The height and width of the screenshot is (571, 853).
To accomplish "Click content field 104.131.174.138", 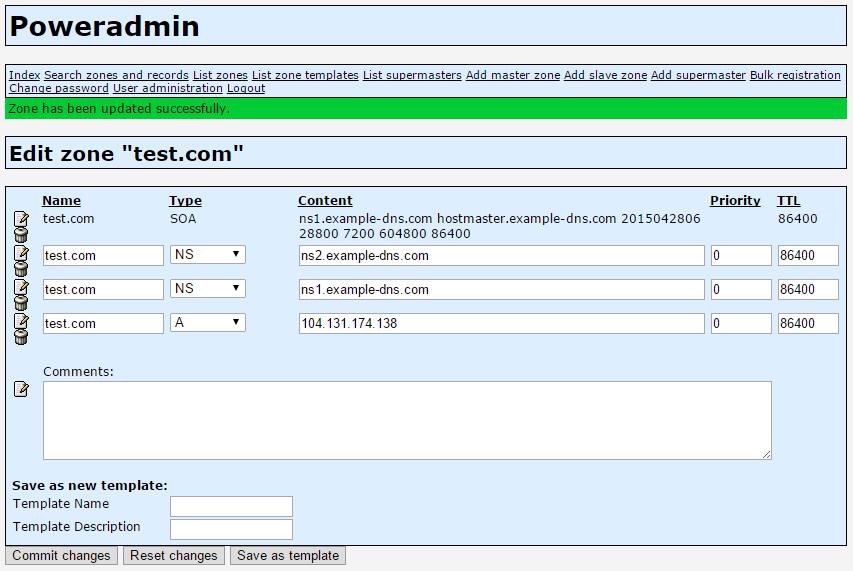I will point(502,324).
